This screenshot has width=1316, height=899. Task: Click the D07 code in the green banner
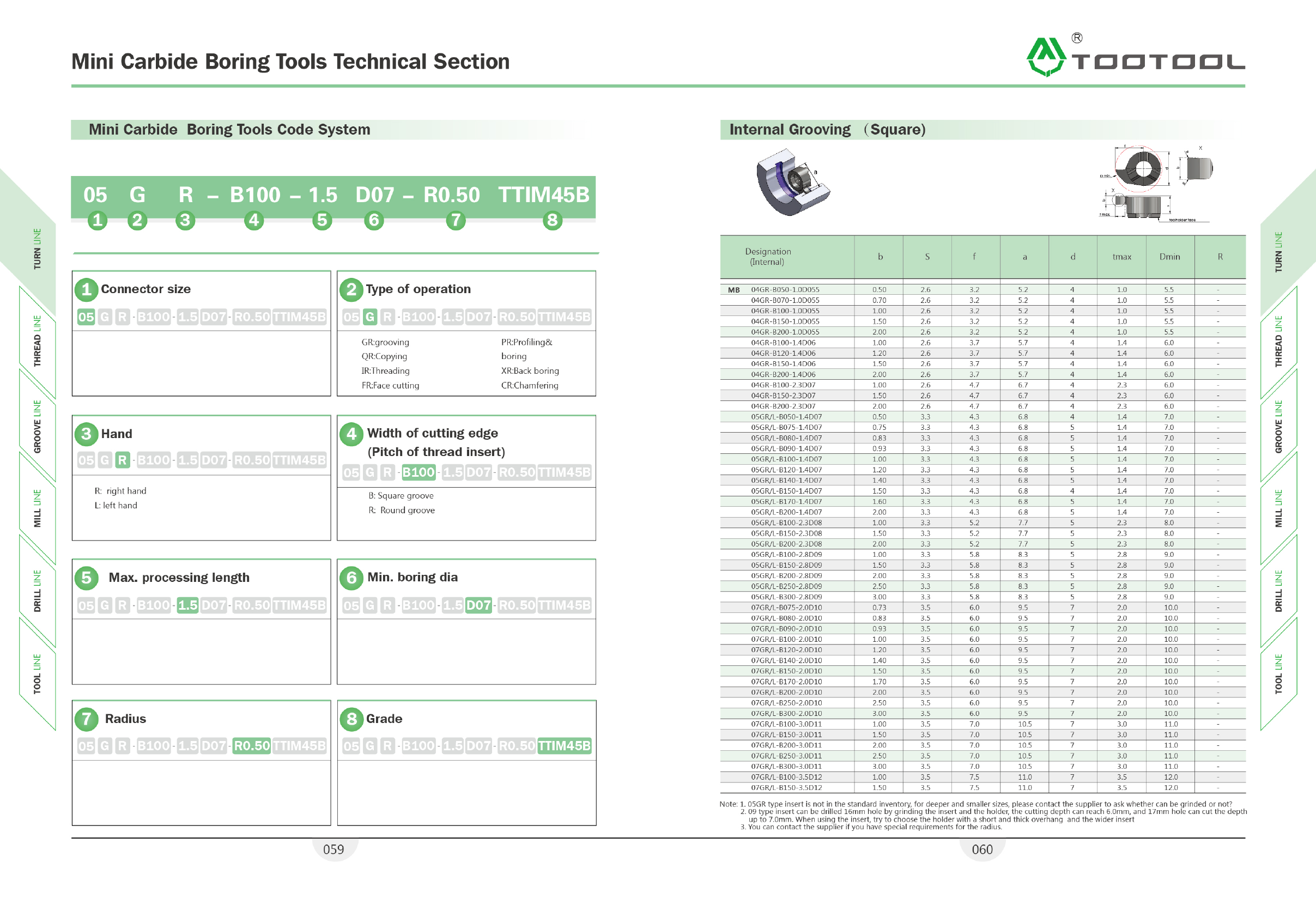[x=374, y=195]
